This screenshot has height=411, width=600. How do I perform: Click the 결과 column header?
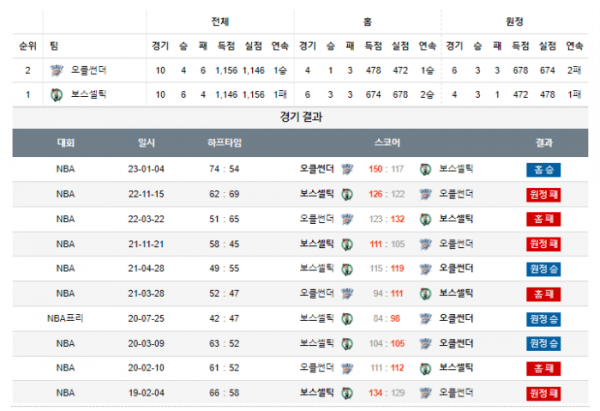pyautogui.click(x=543, y=143)
